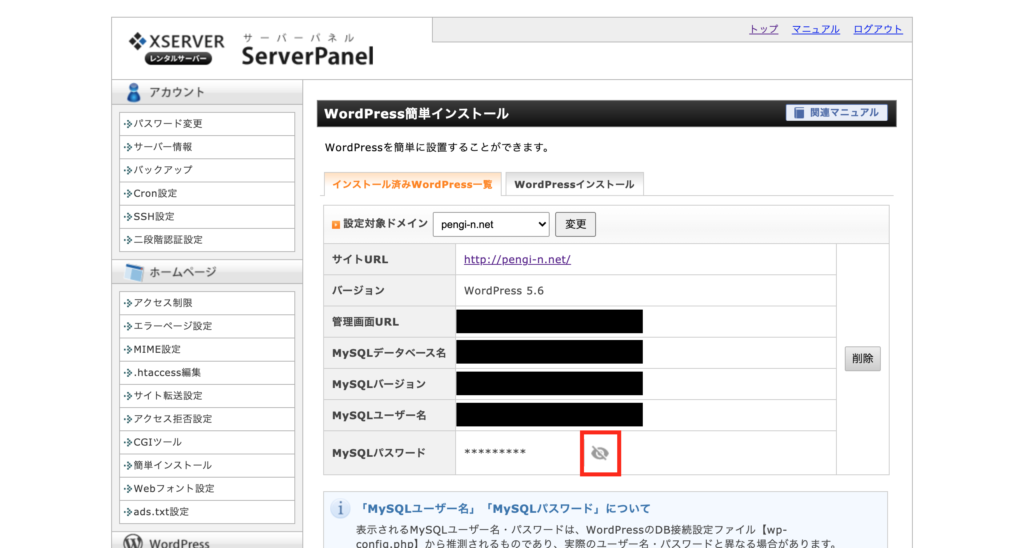Open サーバー情報 in the sidebar
This screenshot has height=548, width=1024.
pos(207,147)
